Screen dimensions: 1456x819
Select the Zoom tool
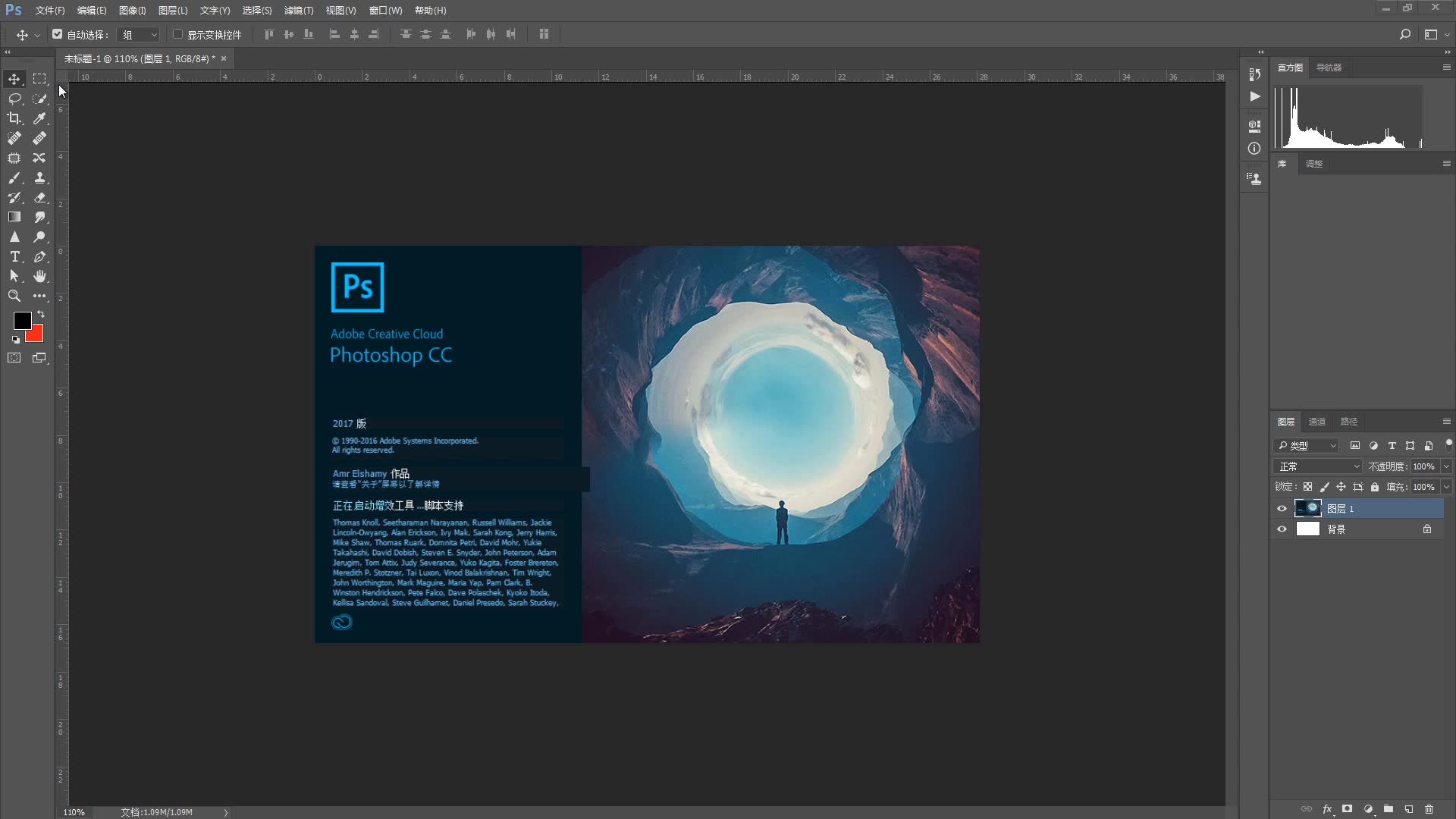point(14,296)
